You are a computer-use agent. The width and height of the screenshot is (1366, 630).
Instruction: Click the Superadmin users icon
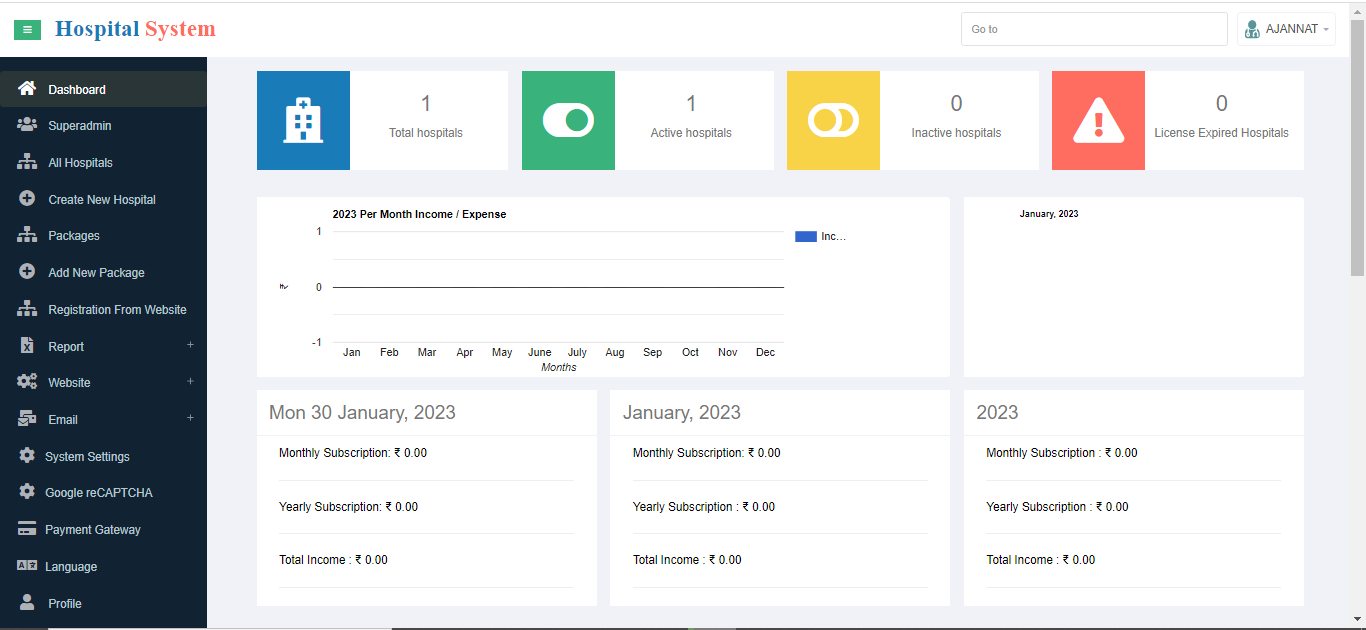pos(27,126)
